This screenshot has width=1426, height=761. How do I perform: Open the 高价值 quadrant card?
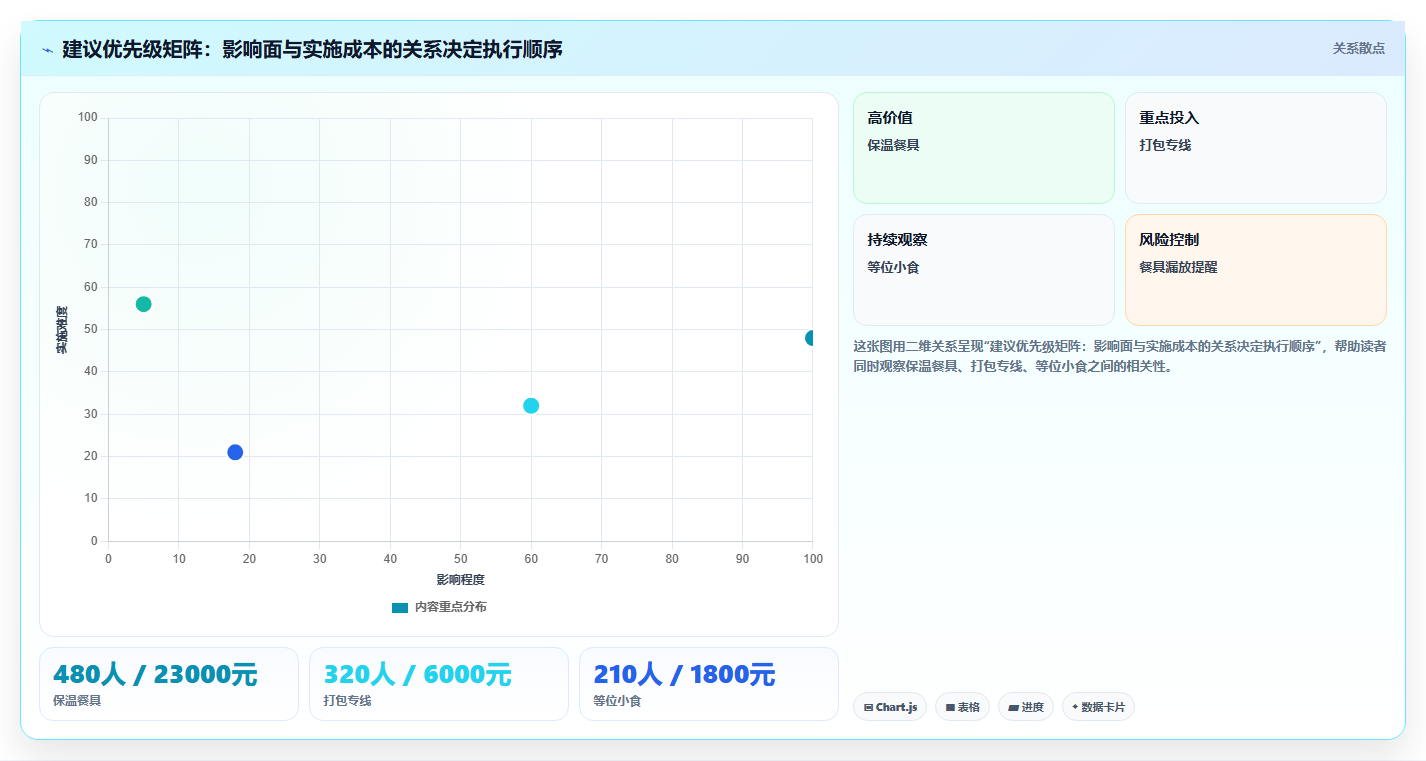tap(983, 148)
